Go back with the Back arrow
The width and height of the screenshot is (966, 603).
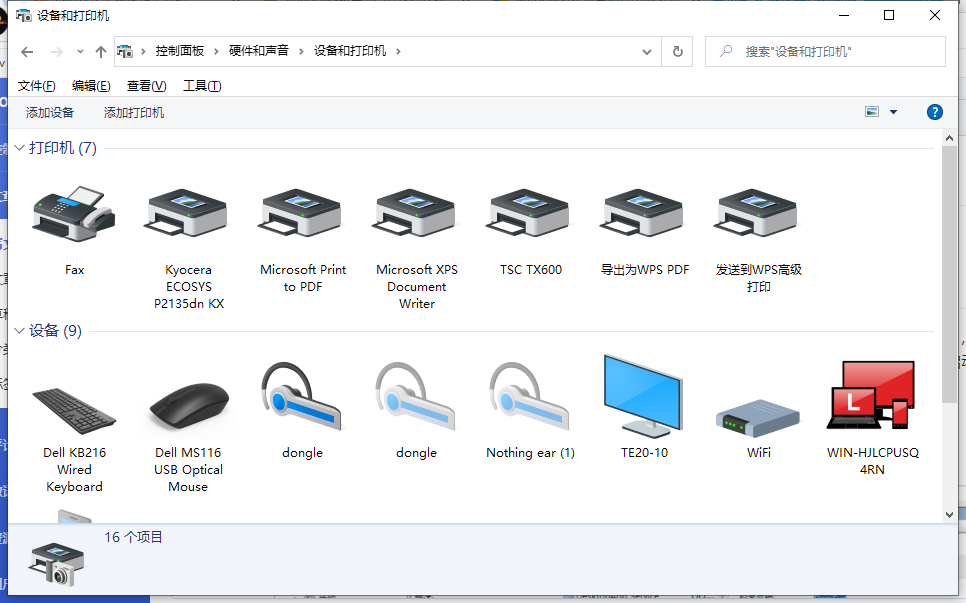[x=27, y=52]
